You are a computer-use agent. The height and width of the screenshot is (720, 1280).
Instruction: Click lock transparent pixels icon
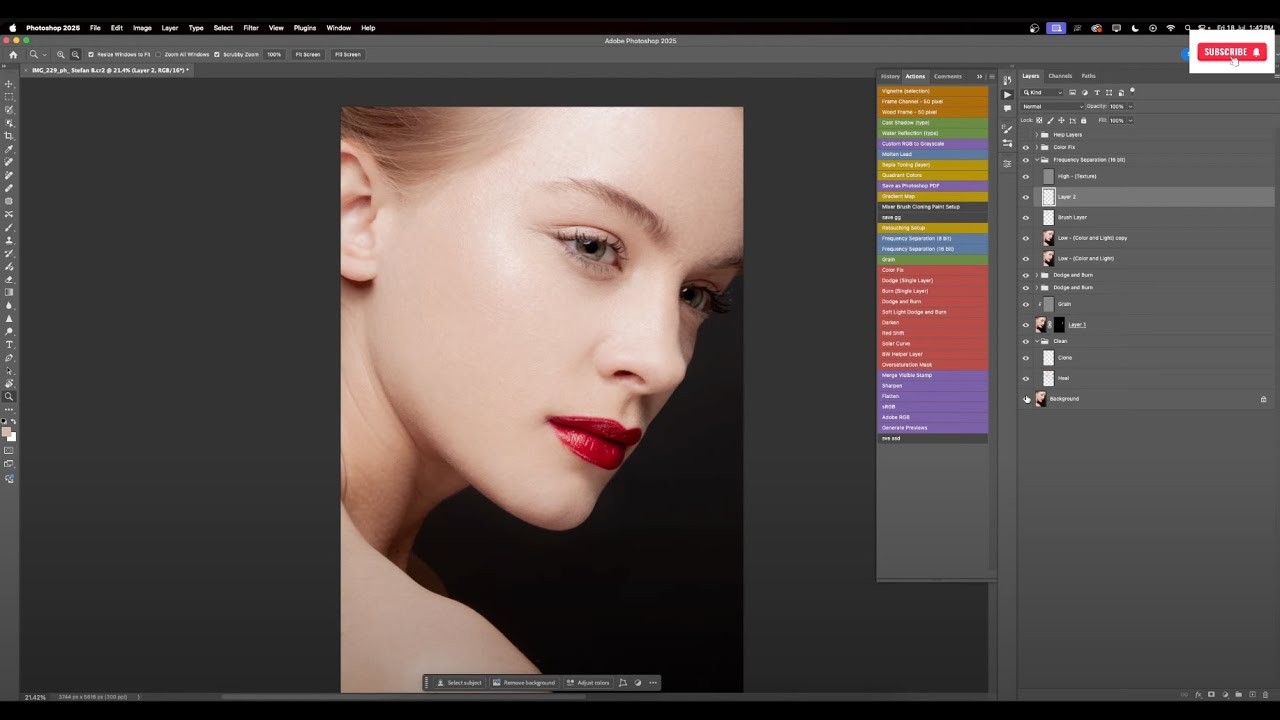(1039, 120)
